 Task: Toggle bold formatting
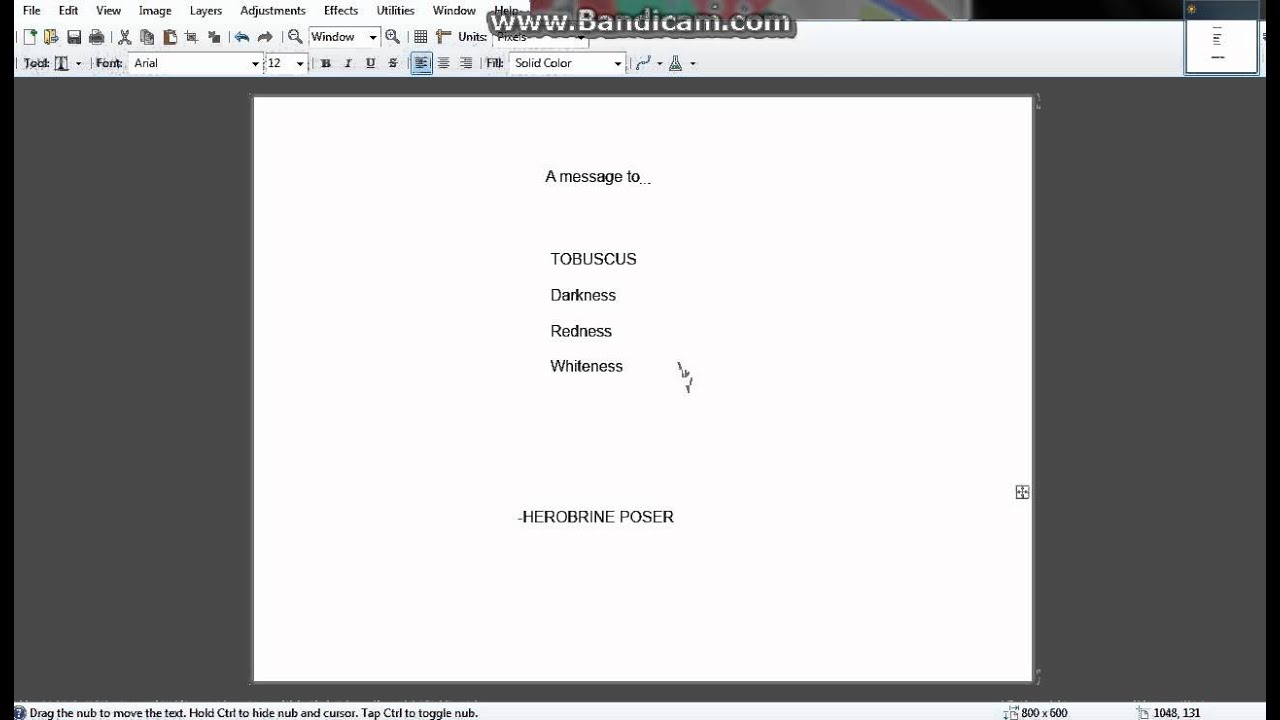pos(326,63)
